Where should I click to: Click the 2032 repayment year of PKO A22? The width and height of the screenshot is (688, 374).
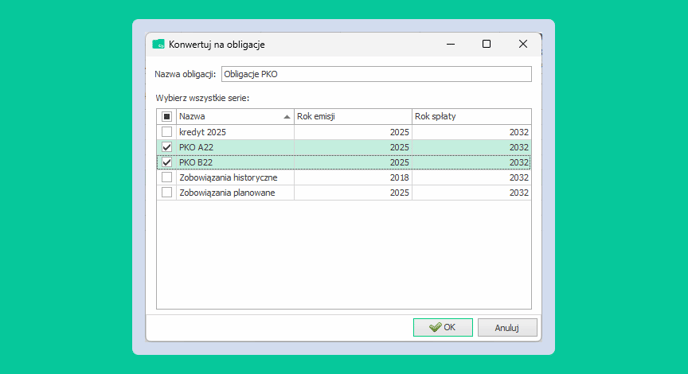coord(472,147)
